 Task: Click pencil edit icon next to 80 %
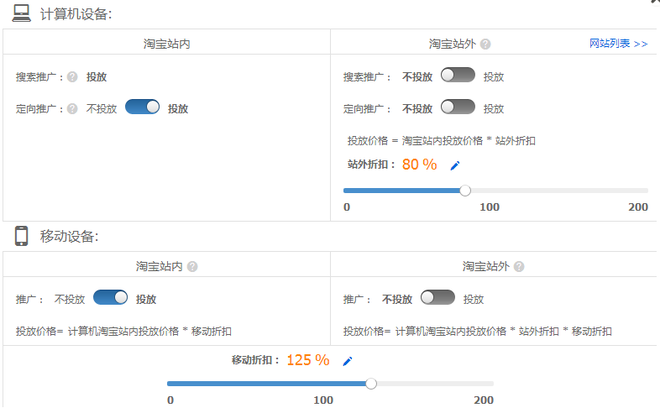455,165
